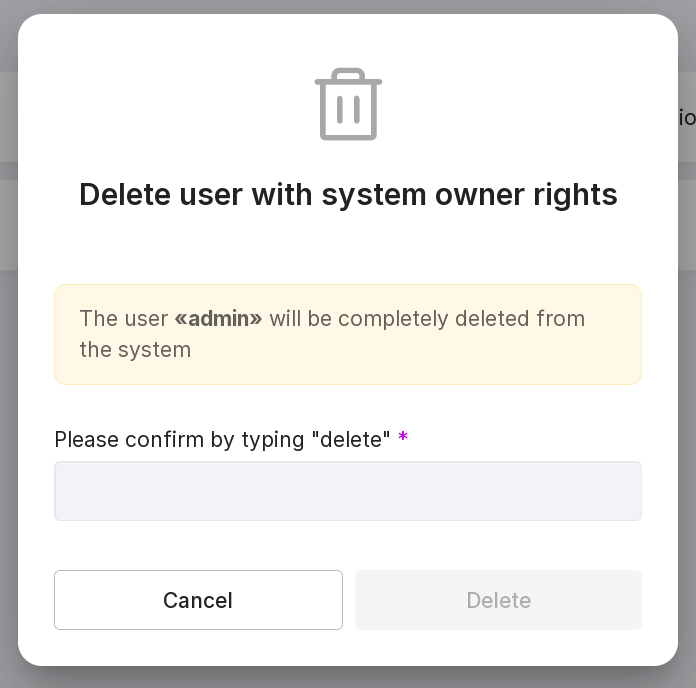Click the bold «admin» username
696x688 pixels.
[x=218, y=319]
